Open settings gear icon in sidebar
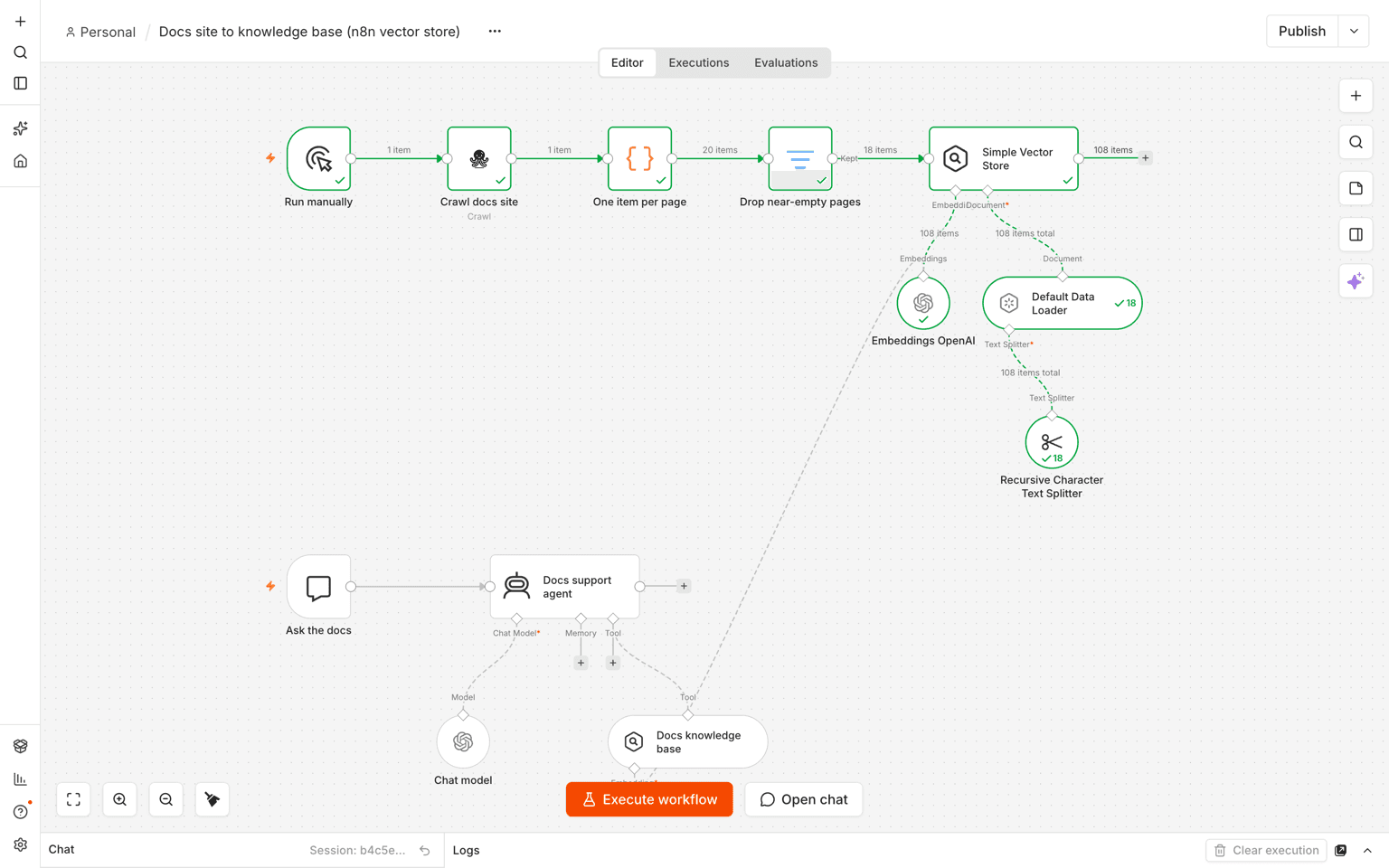 [20, 844]
